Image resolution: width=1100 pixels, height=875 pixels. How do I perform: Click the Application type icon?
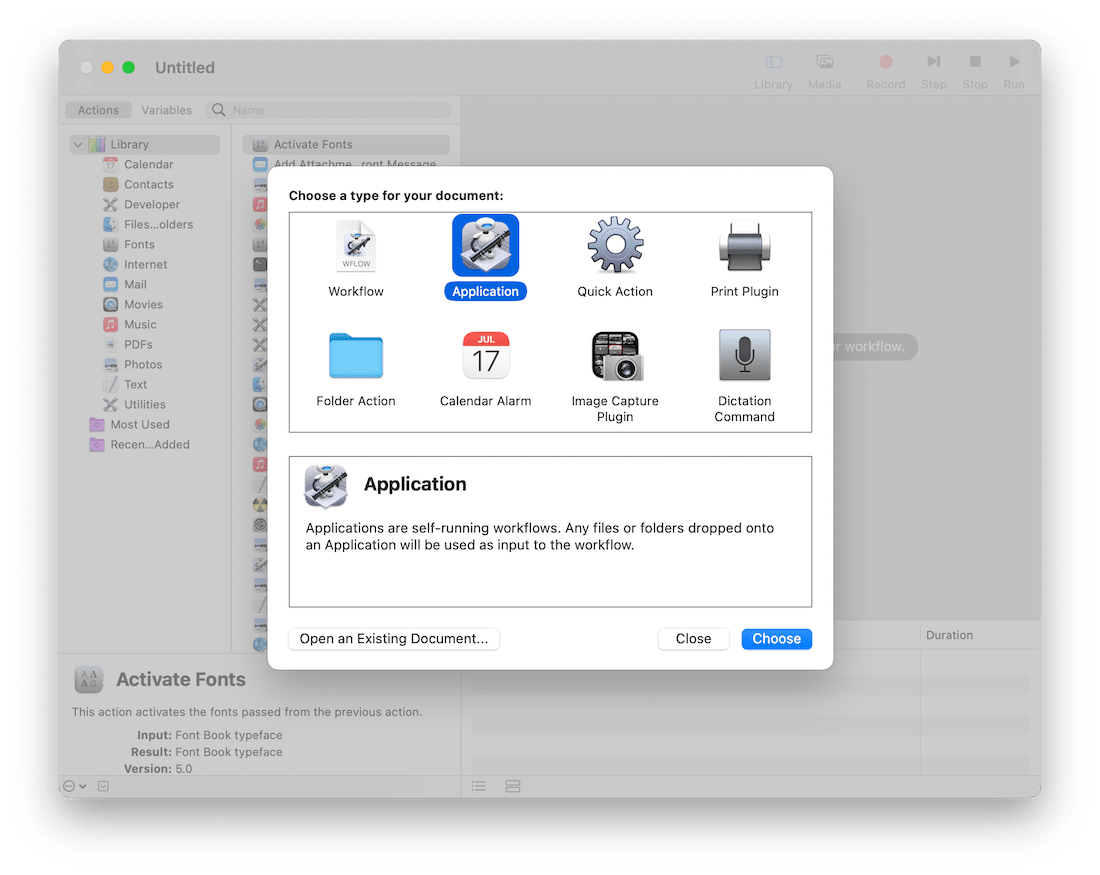pos(486,246)
